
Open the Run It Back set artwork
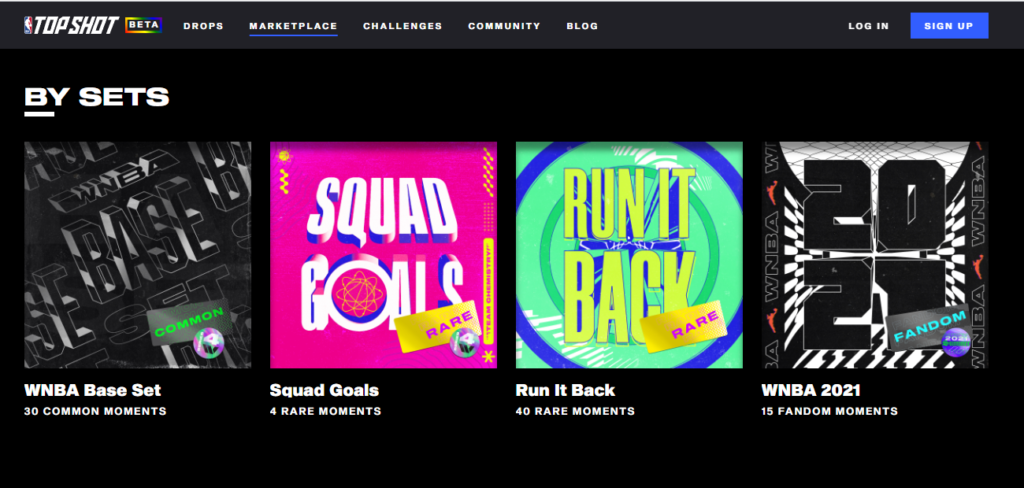(x=629, y=255)
